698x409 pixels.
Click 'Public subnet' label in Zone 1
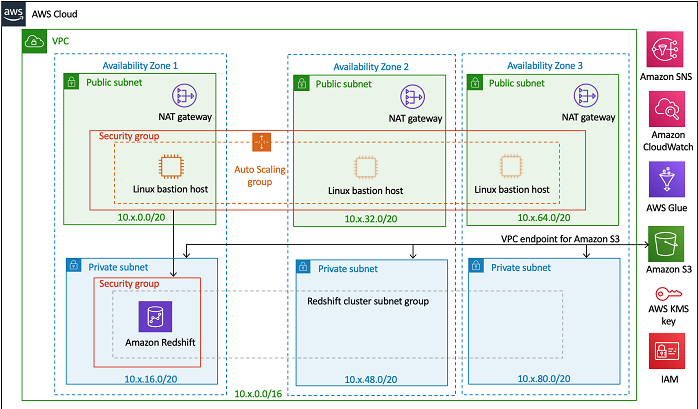[x=114, y=83]
